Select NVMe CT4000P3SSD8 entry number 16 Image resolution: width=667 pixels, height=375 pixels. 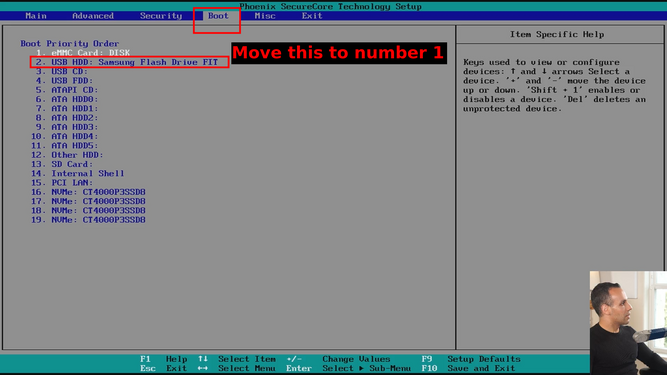click(x=88, y=192)
